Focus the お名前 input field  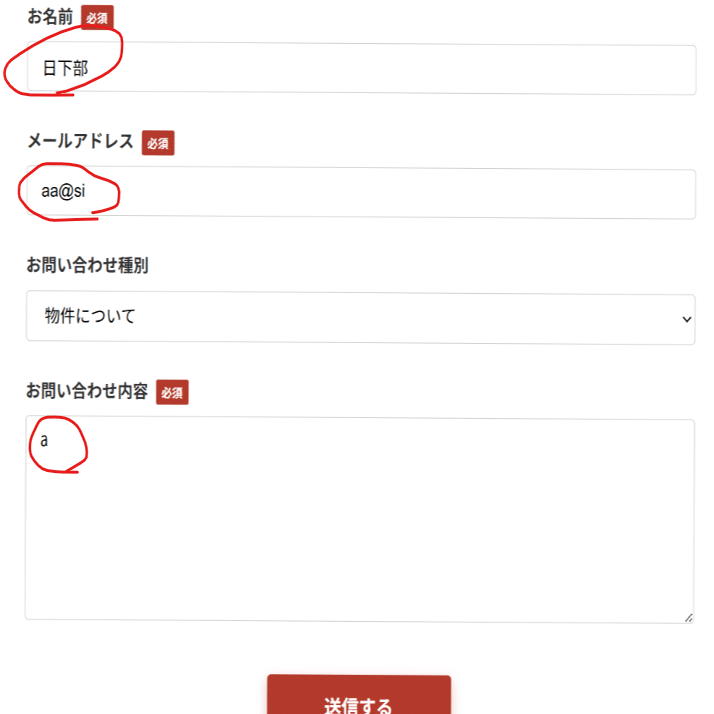[362, 68]
